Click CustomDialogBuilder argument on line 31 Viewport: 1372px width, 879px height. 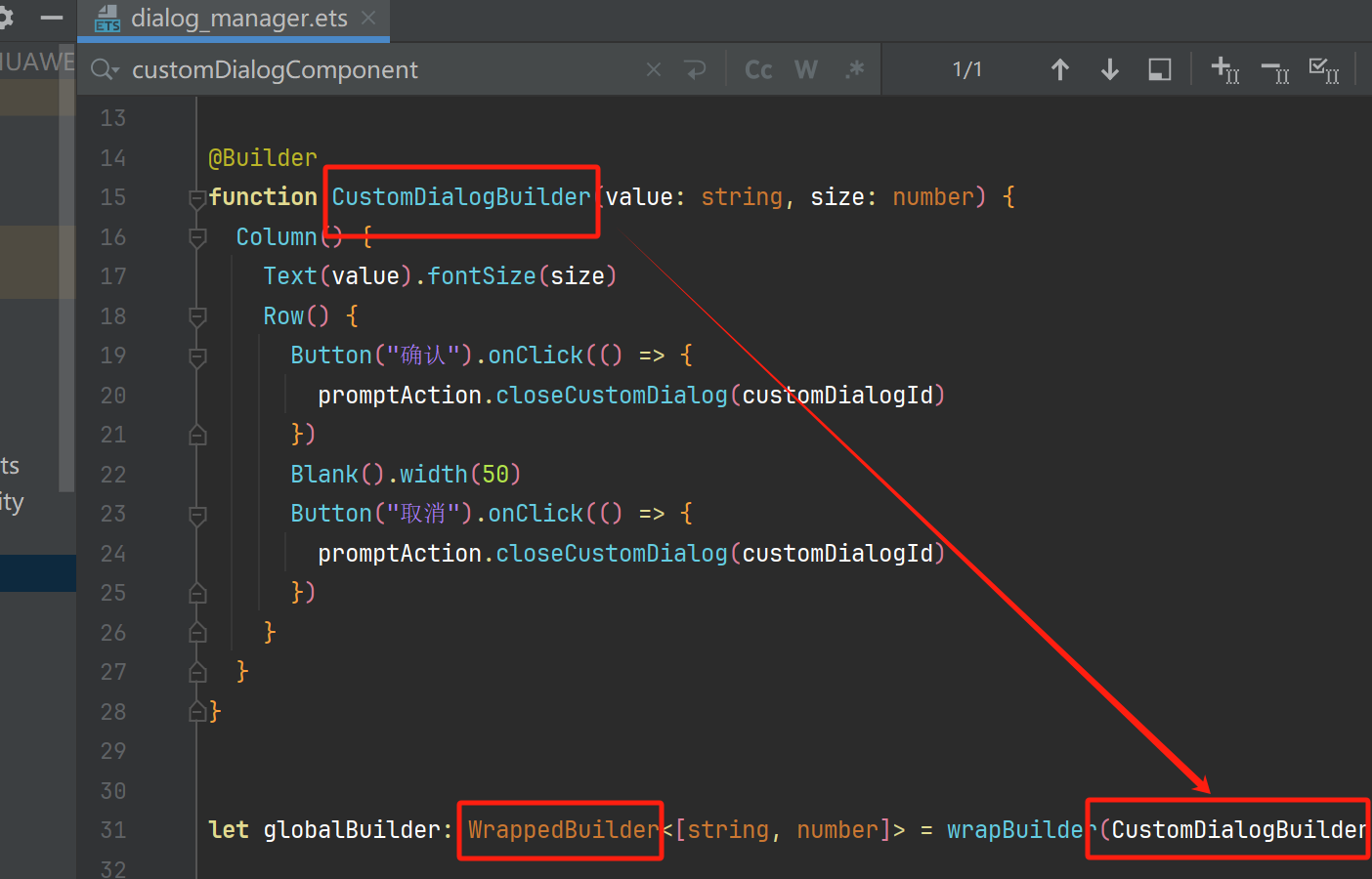pos(1239,830)
